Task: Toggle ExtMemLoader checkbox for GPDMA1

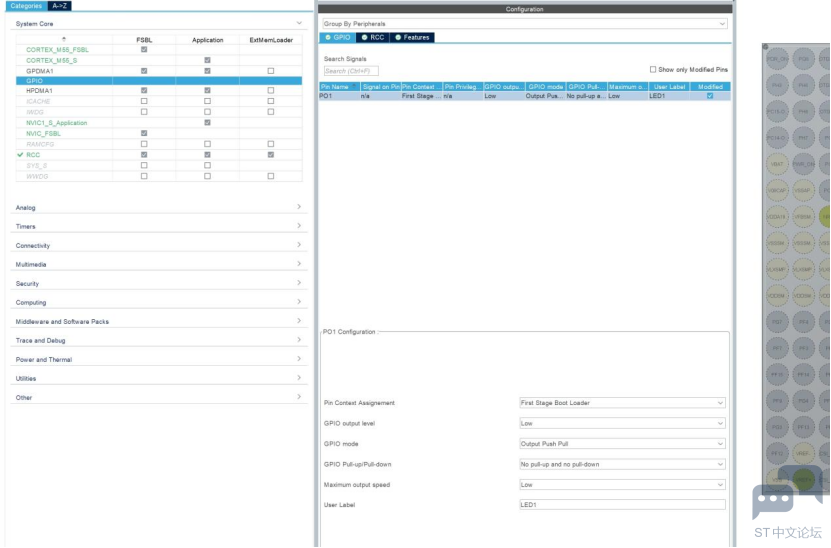Action: 271,70
